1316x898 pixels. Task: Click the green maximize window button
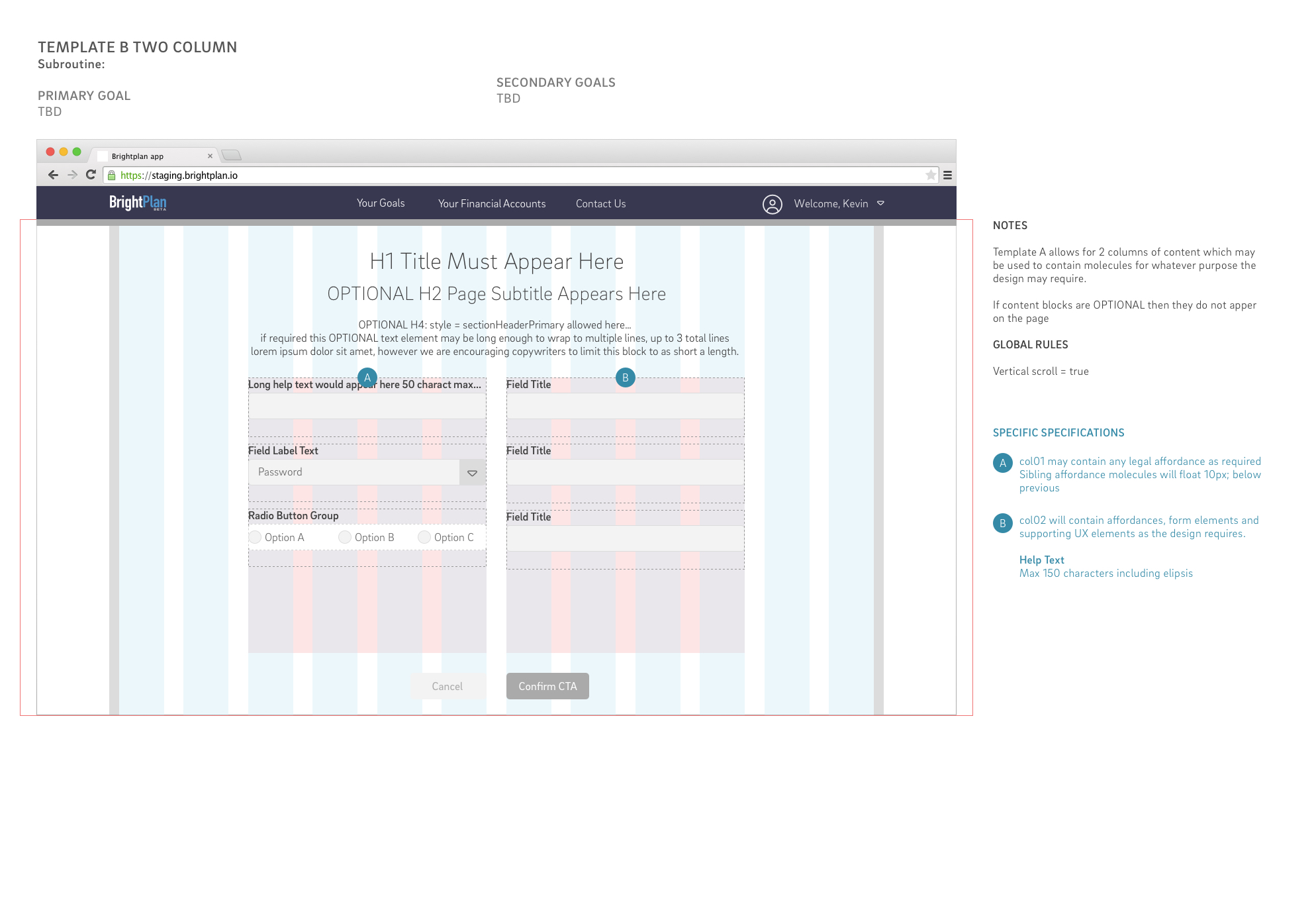tap(77, 152)
